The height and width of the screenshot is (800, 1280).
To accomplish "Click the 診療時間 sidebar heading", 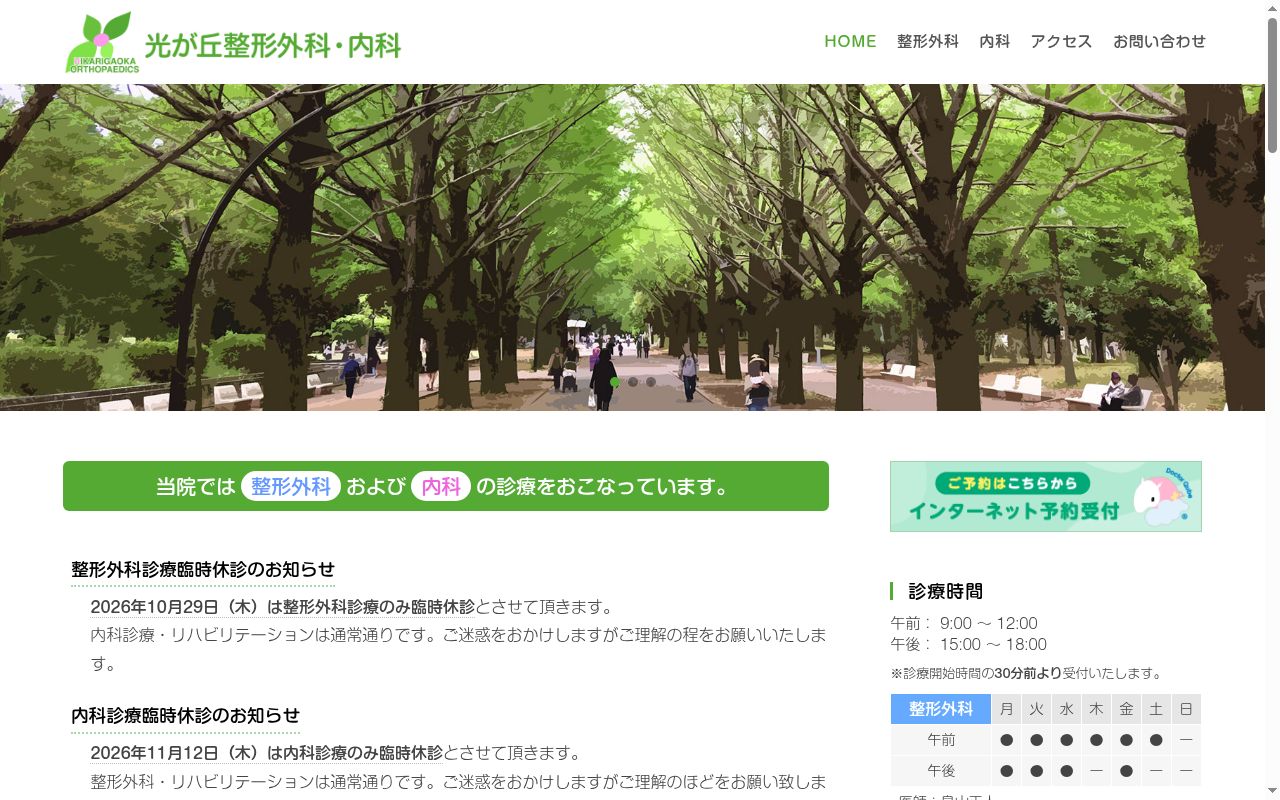I will [x=945, y=591].
